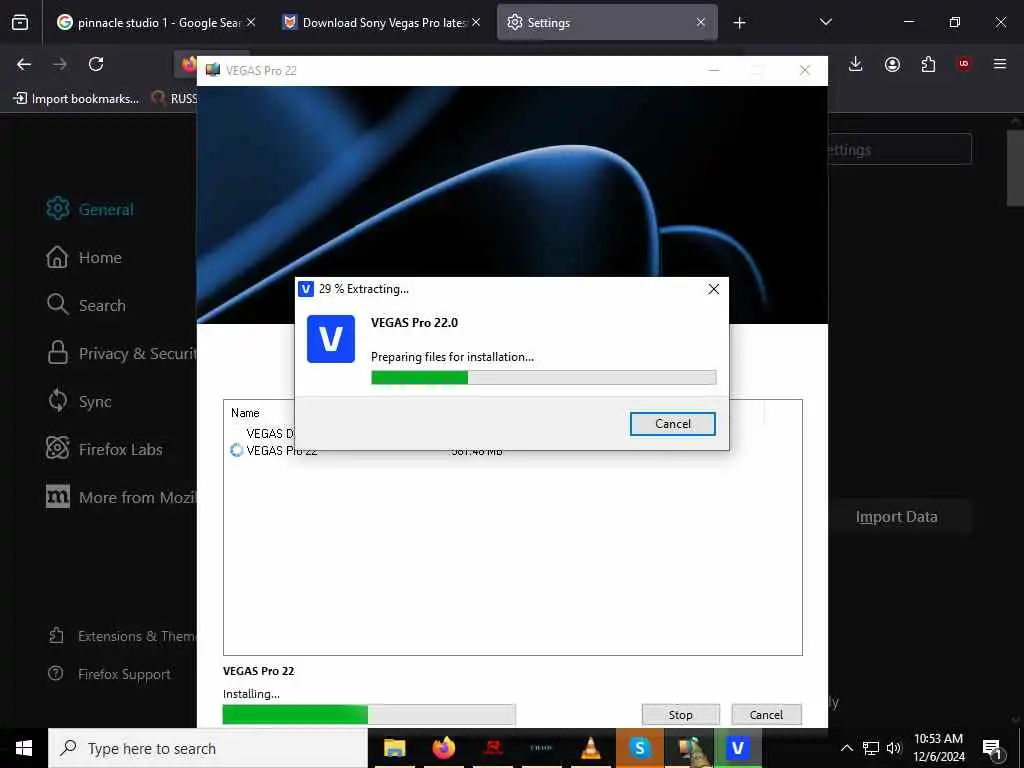This screenshot has width=1024, height=768.
Task: Open the Windows Start menu
Action: (x=24, y=748)
